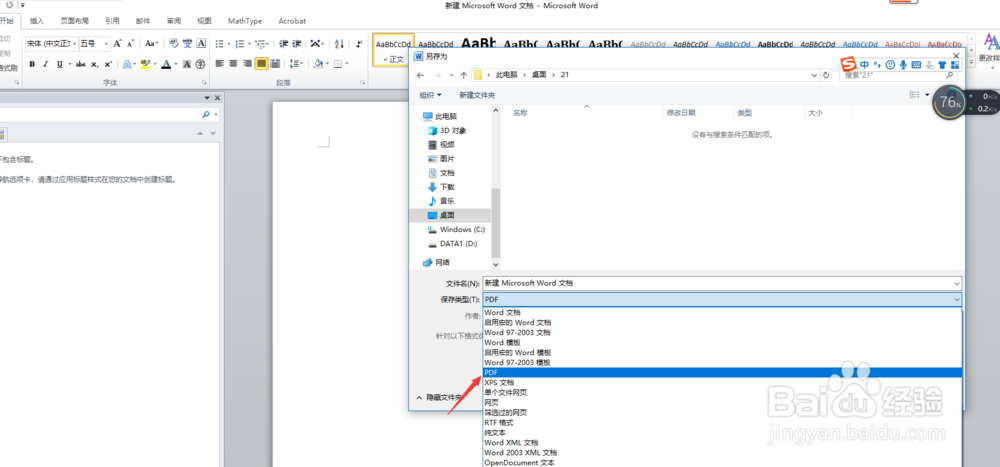1000x467 pixels.
Task: Switch to the 页面布局 ribbon tab
Action: tap(75, 21)
